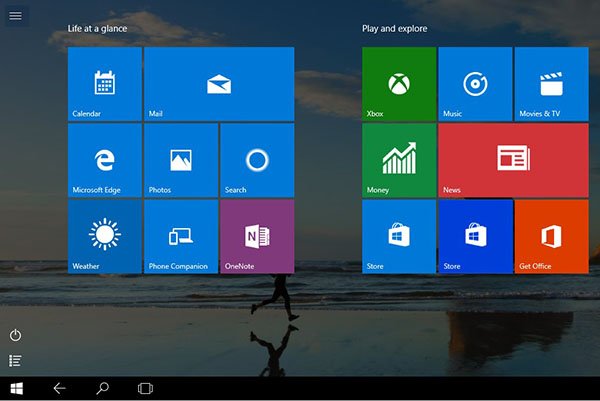Open the Weather tile

click(x=104, y=236)
